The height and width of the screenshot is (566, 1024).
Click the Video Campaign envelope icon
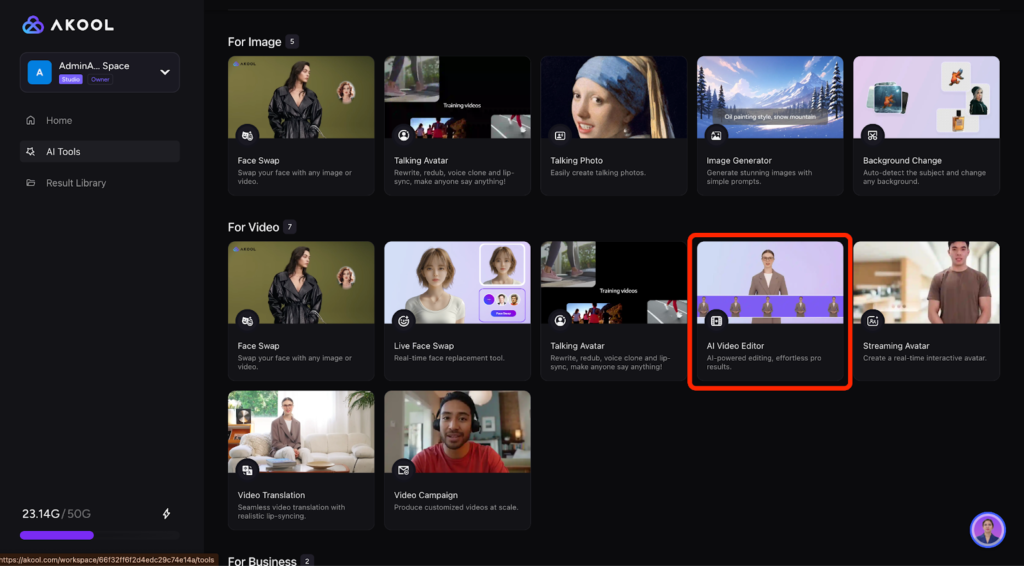click(404, 469)
